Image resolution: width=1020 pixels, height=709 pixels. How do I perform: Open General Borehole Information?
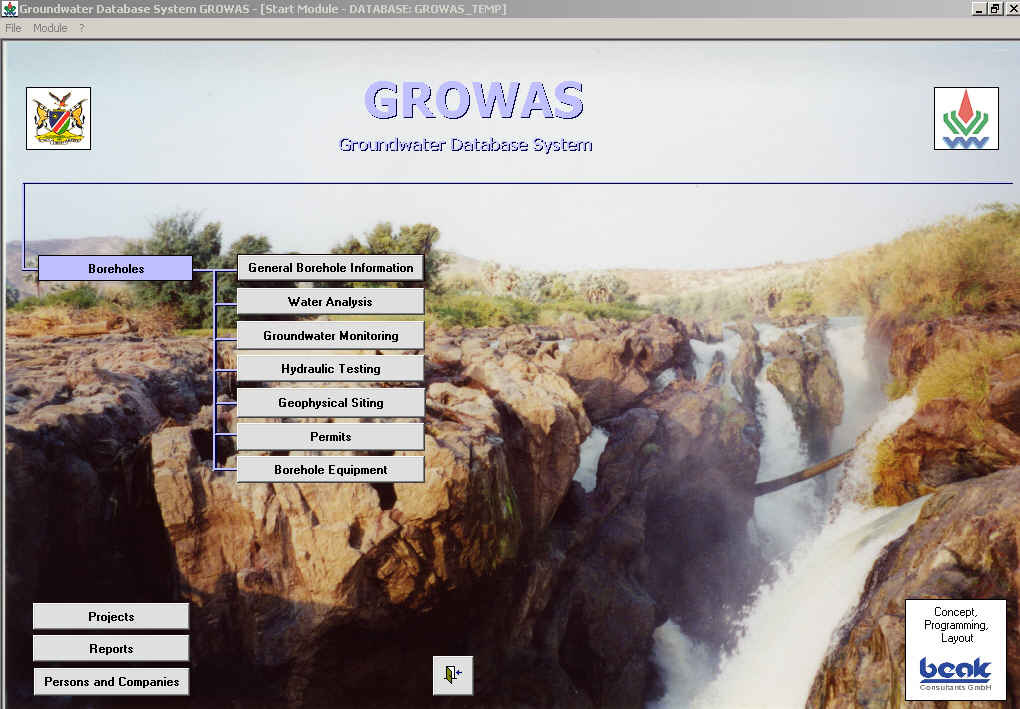tap(330, 268)
